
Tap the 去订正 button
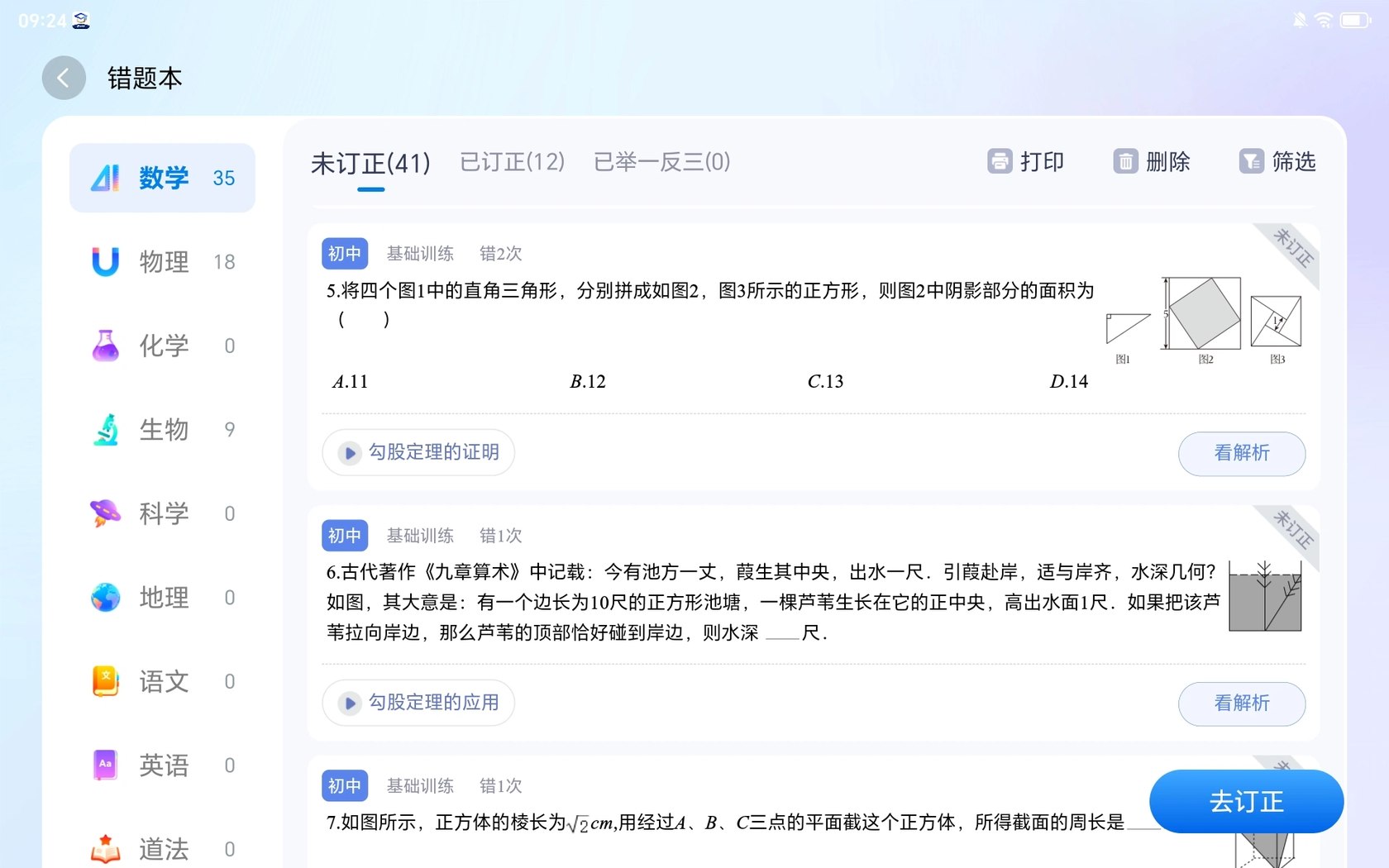coord(1246,801)
